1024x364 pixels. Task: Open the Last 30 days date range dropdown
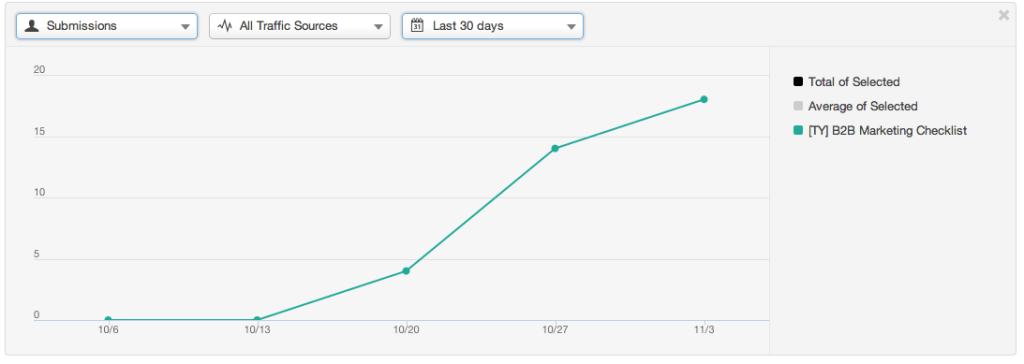[x=492, y=26]
